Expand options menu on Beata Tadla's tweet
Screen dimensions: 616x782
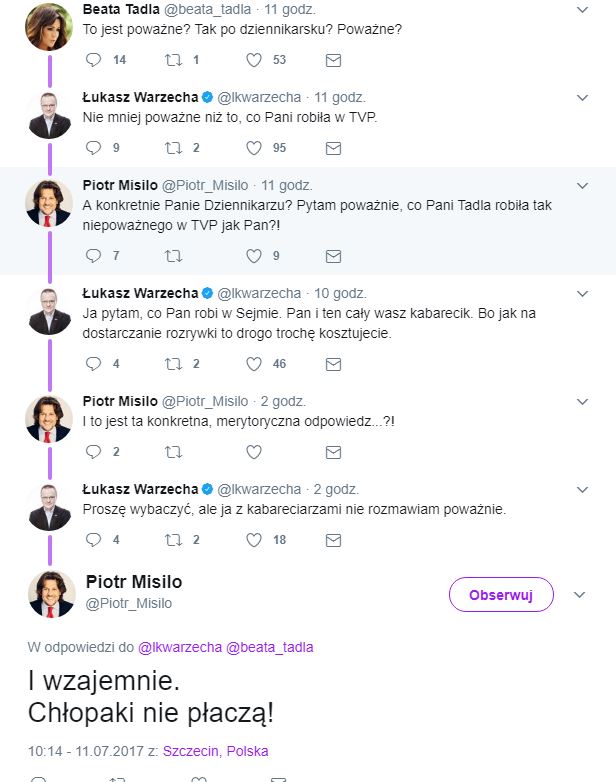coord(582,9)
